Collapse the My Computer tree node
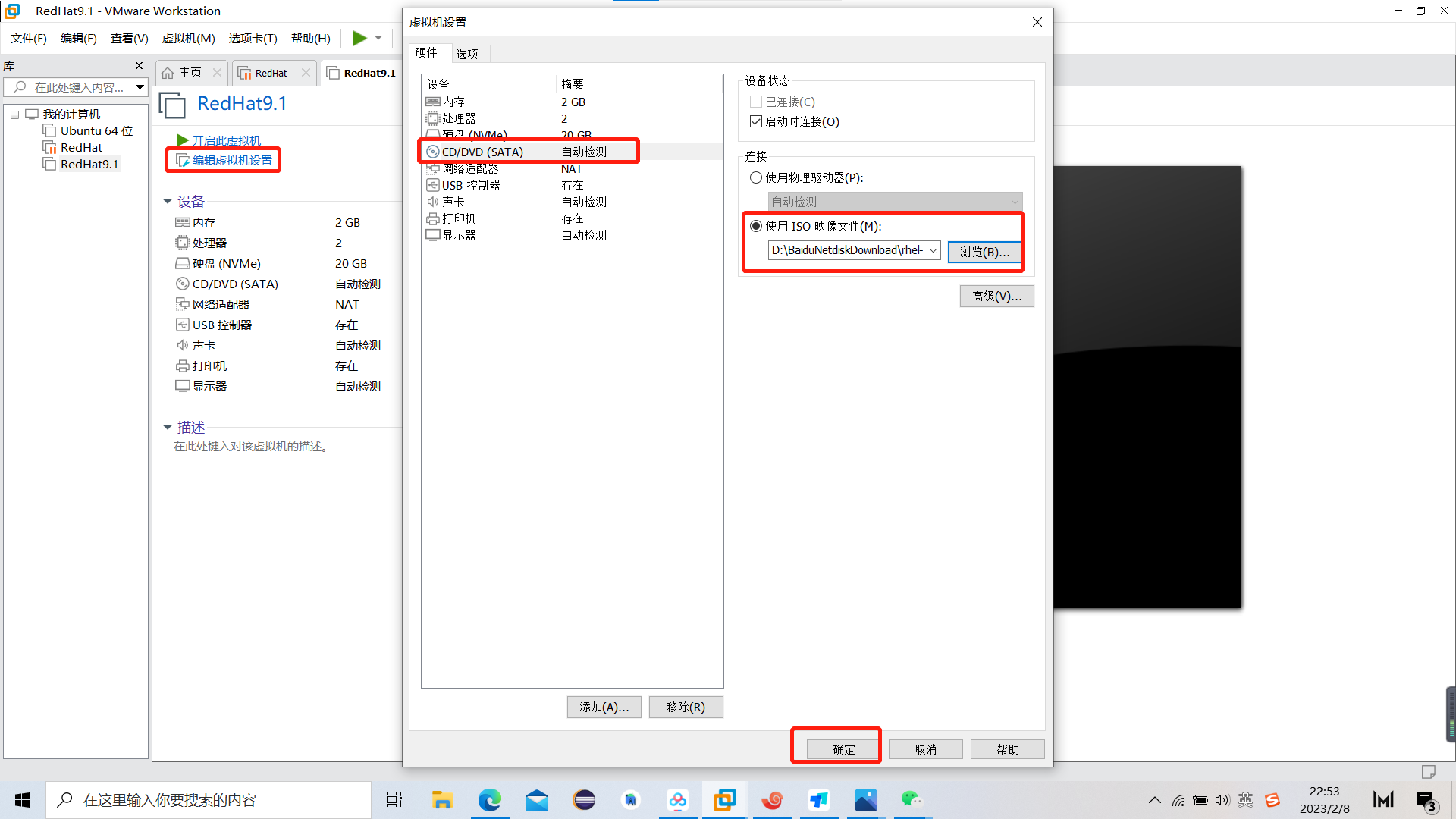 14,115
